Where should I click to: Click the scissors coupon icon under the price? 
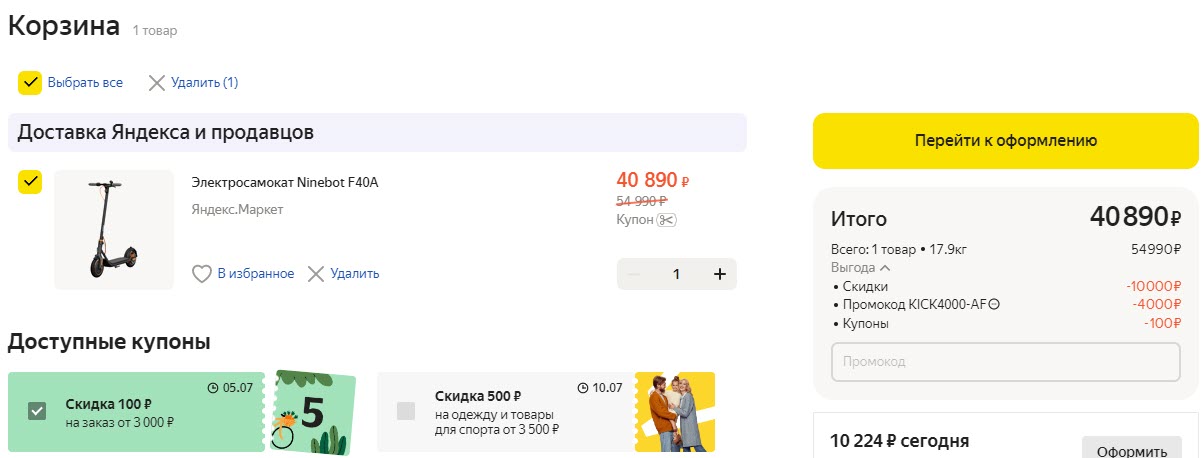click(x=666, y=220)
